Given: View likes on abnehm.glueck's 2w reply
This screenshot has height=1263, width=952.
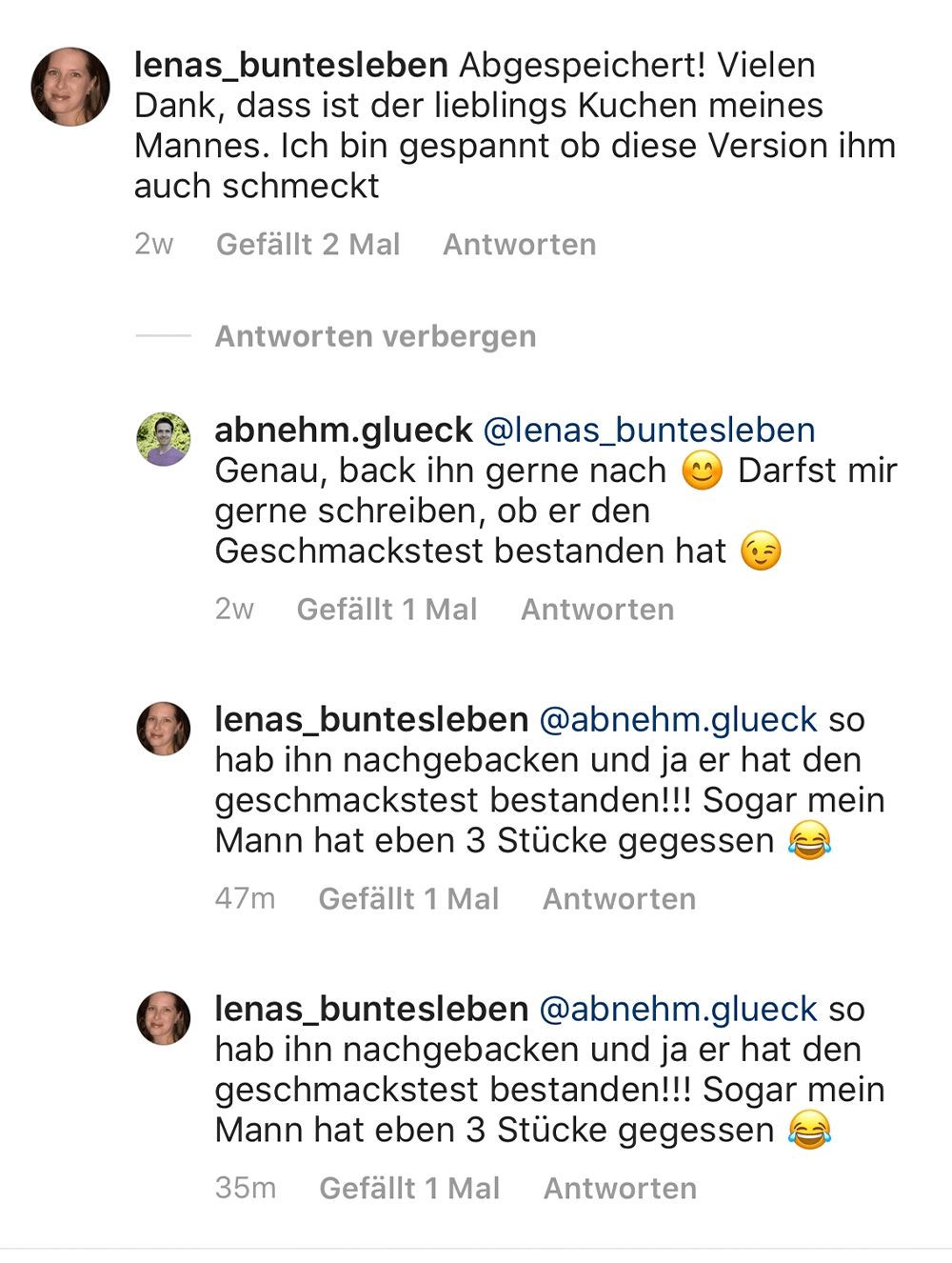Looking at the screenshot, I should pos(387,610).
